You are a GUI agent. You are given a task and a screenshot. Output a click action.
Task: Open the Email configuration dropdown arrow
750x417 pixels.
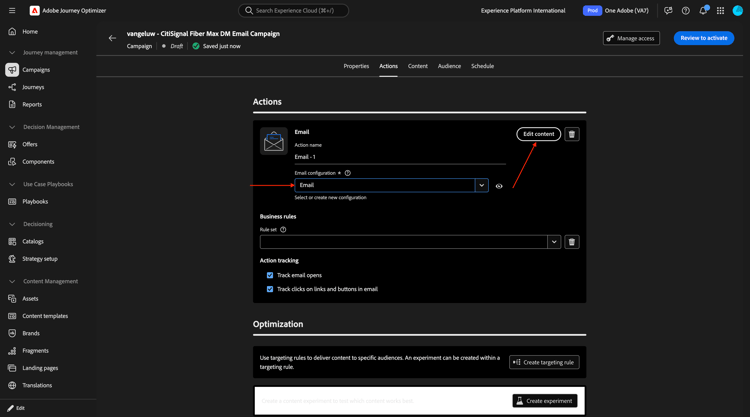(482, 185)
